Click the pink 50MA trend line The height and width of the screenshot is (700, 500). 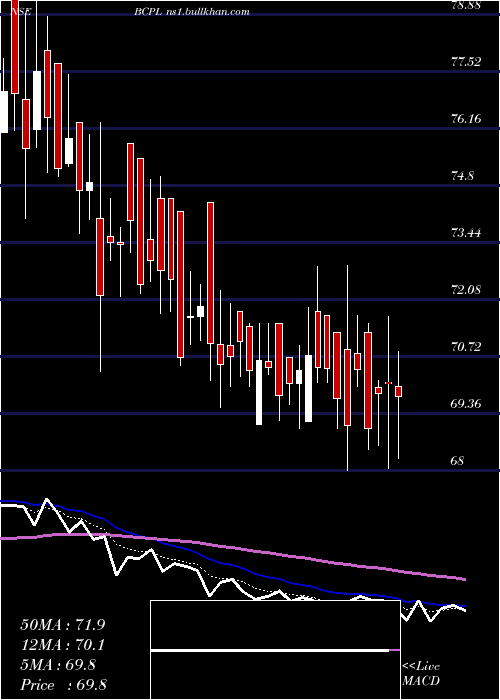pos(233,548)
